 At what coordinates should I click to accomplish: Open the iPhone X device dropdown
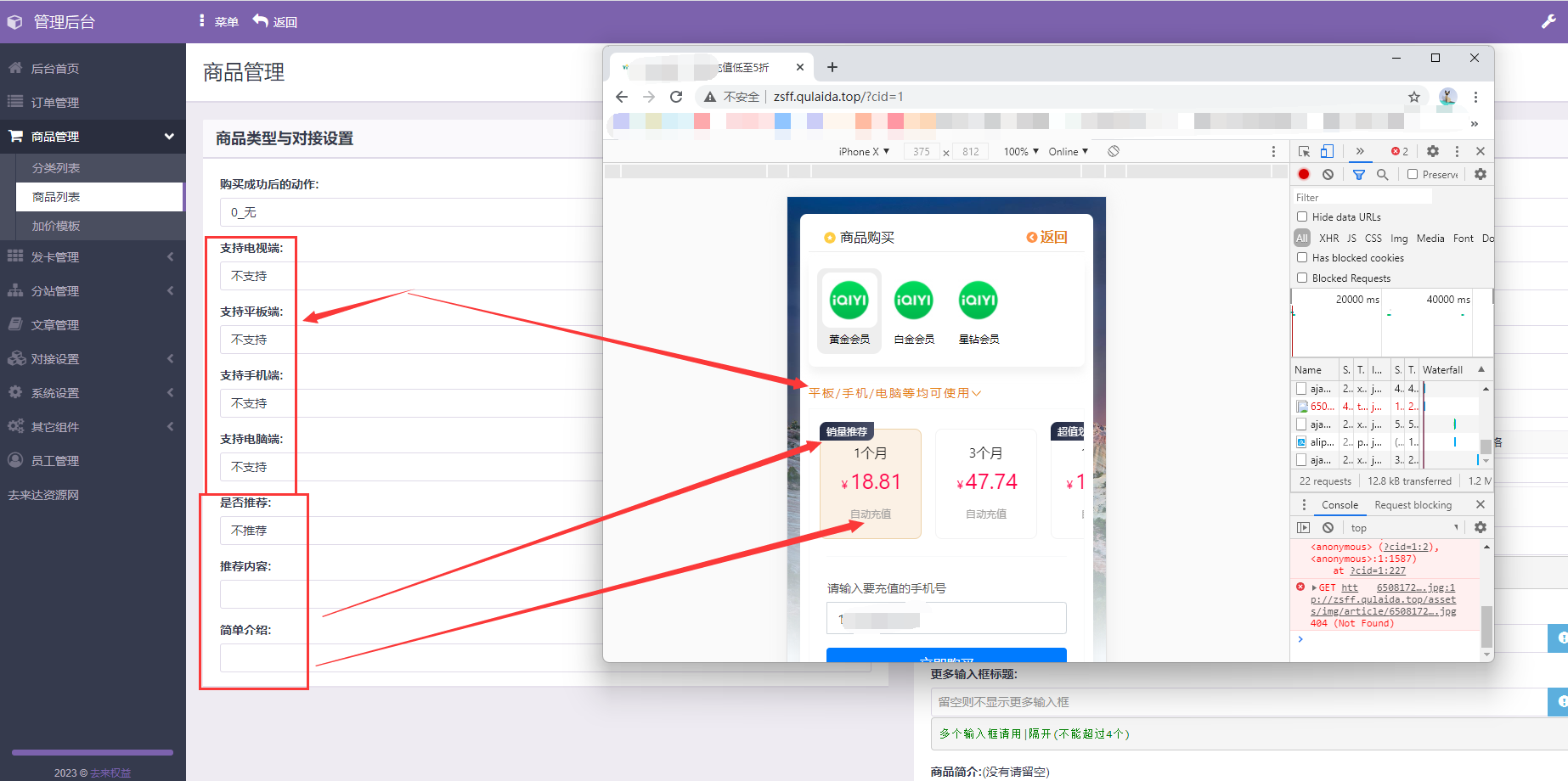coord(864,151)
